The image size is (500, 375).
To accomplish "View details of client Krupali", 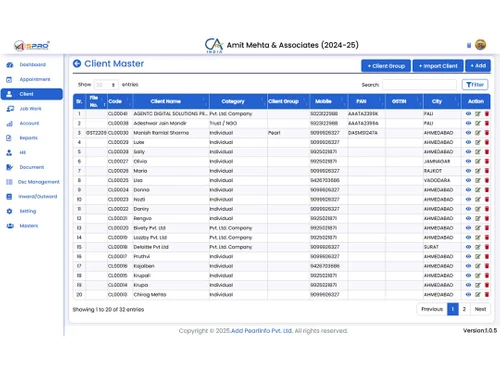I will click(x=468, y=275).
